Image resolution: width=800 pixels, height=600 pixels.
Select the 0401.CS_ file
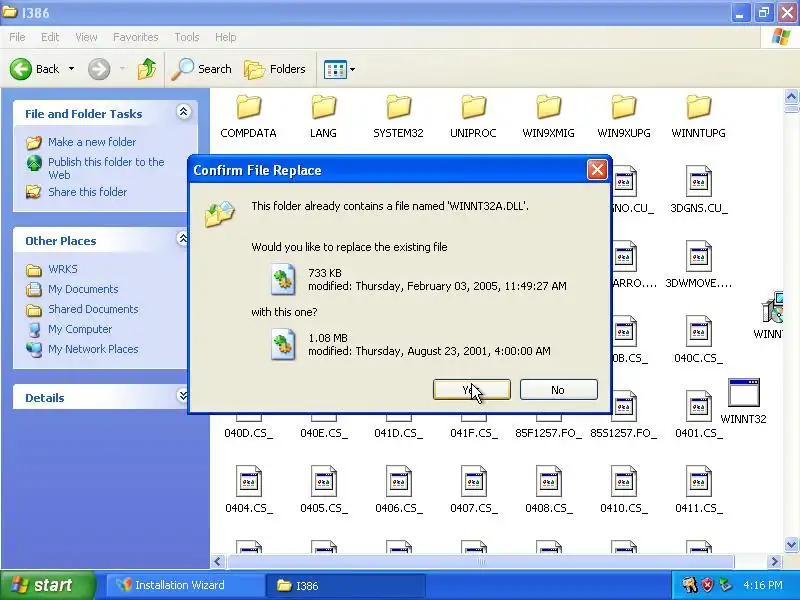(x=698, y=415)
